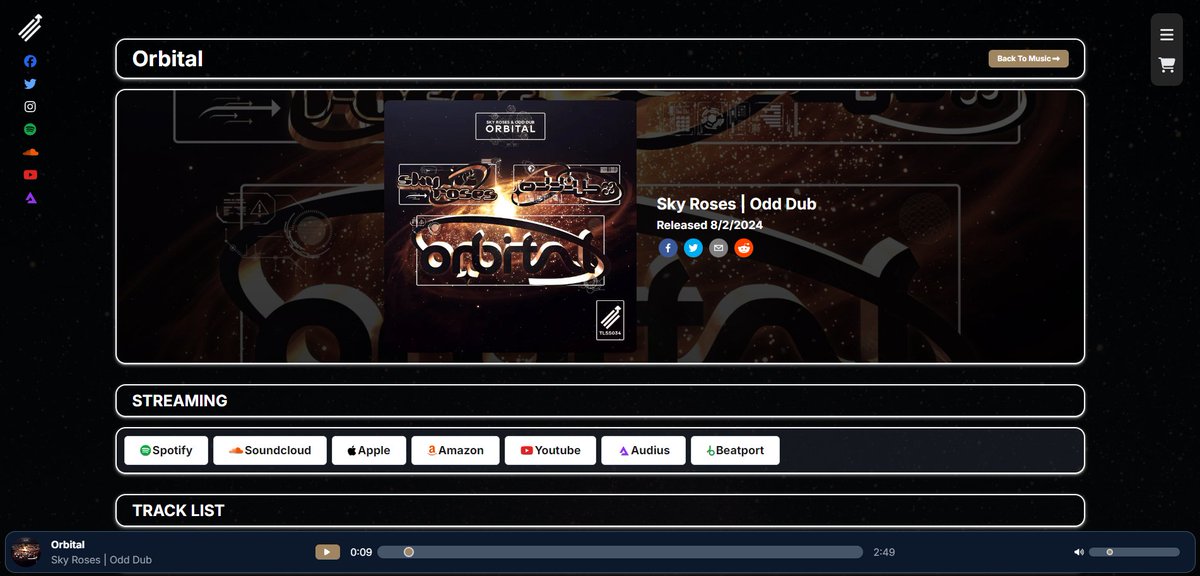Stream on Beatport button
This screenshot has height=576, width=1200.
tap(735, 451)
